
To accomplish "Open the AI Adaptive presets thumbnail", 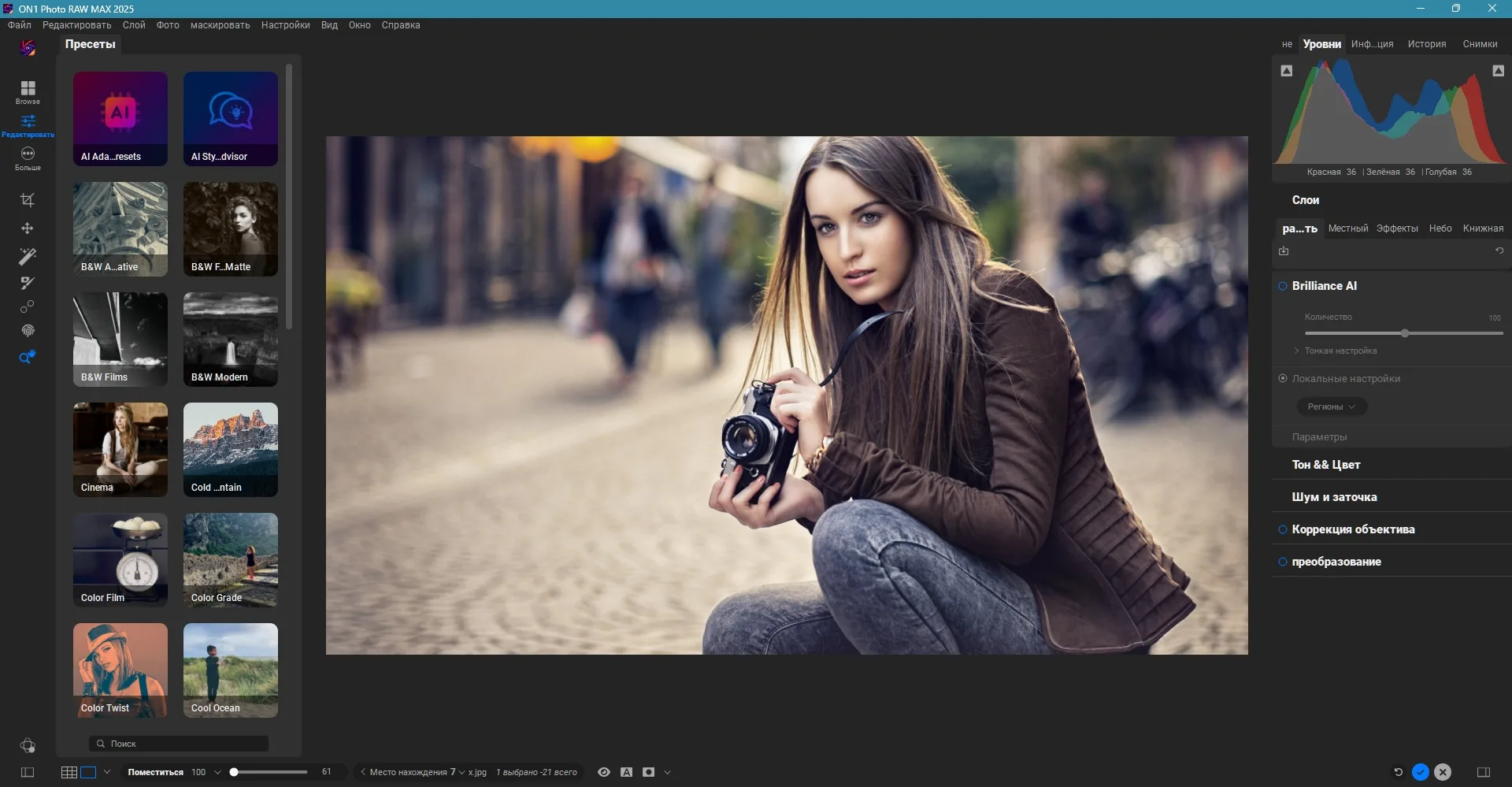I will point(120,119).
